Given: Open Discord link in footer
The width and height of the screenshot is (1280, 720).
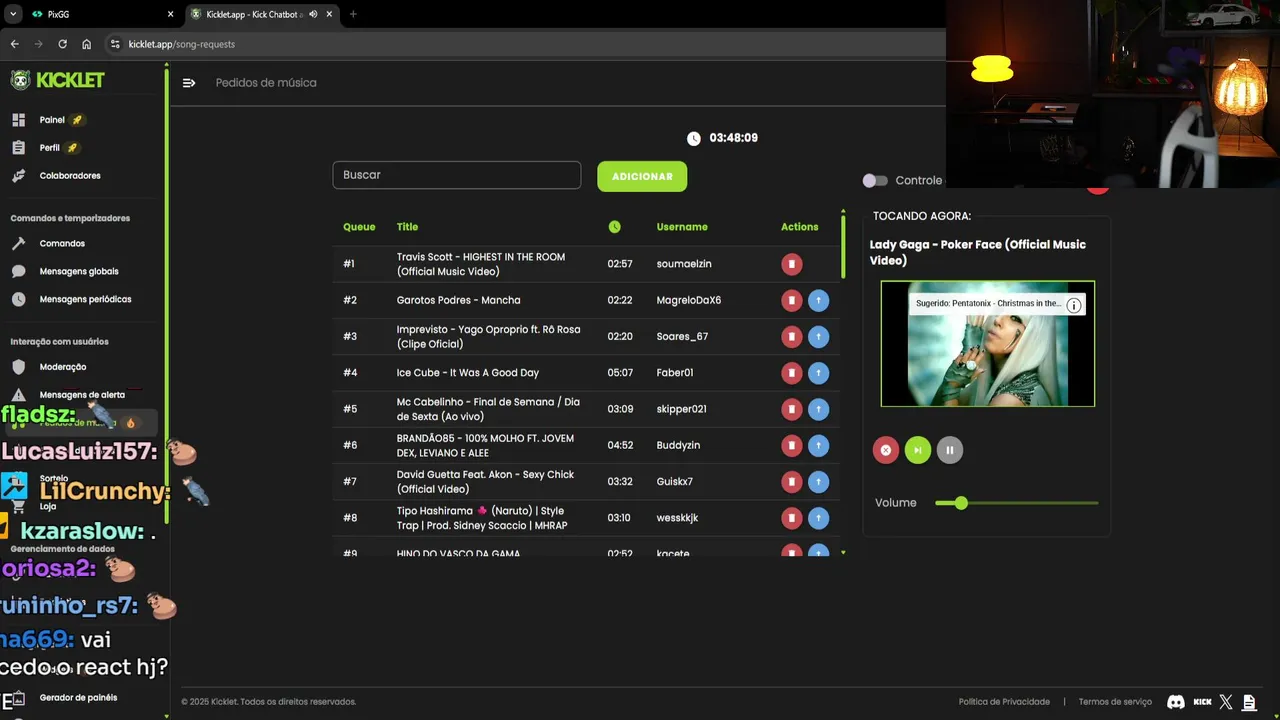Looking at the screenshot, I should 1176,702.
